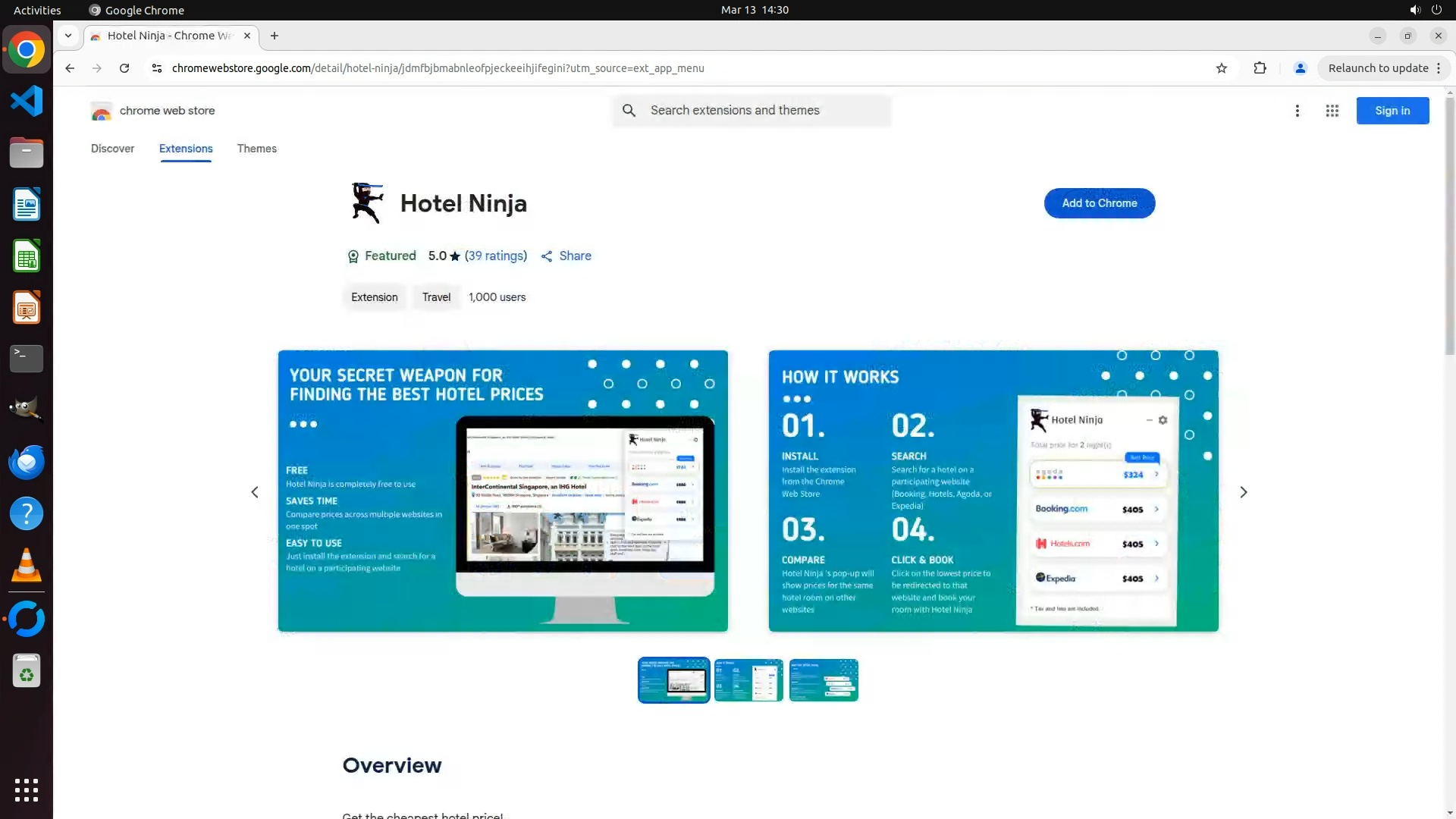Viewport: 1456px width, 819px height.
Task: Open tab search dropdown arrow
Action: [68, 36]
